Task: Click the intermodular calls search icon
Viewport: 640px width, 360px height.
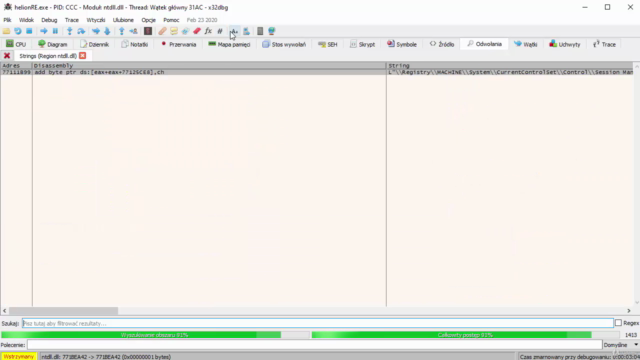Action: click(x=246, y=31)
